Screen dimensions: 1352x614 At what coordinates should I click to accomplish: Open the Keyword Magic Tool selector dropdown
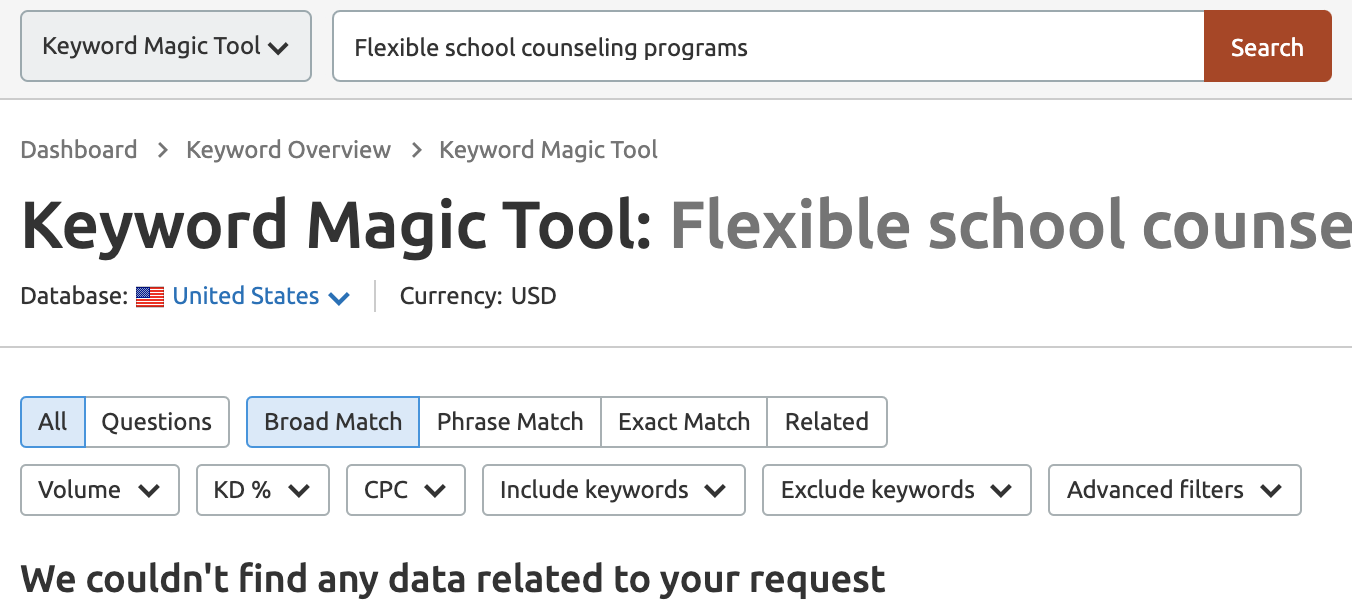(x=166, y=47)
